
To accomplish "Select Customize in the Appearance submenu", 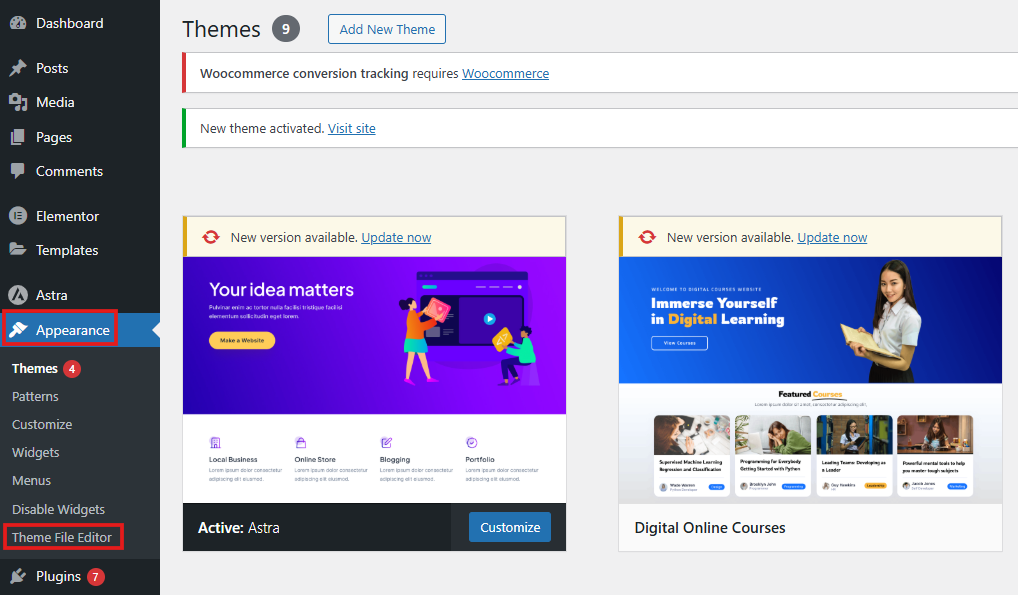I will click(42, 424).
